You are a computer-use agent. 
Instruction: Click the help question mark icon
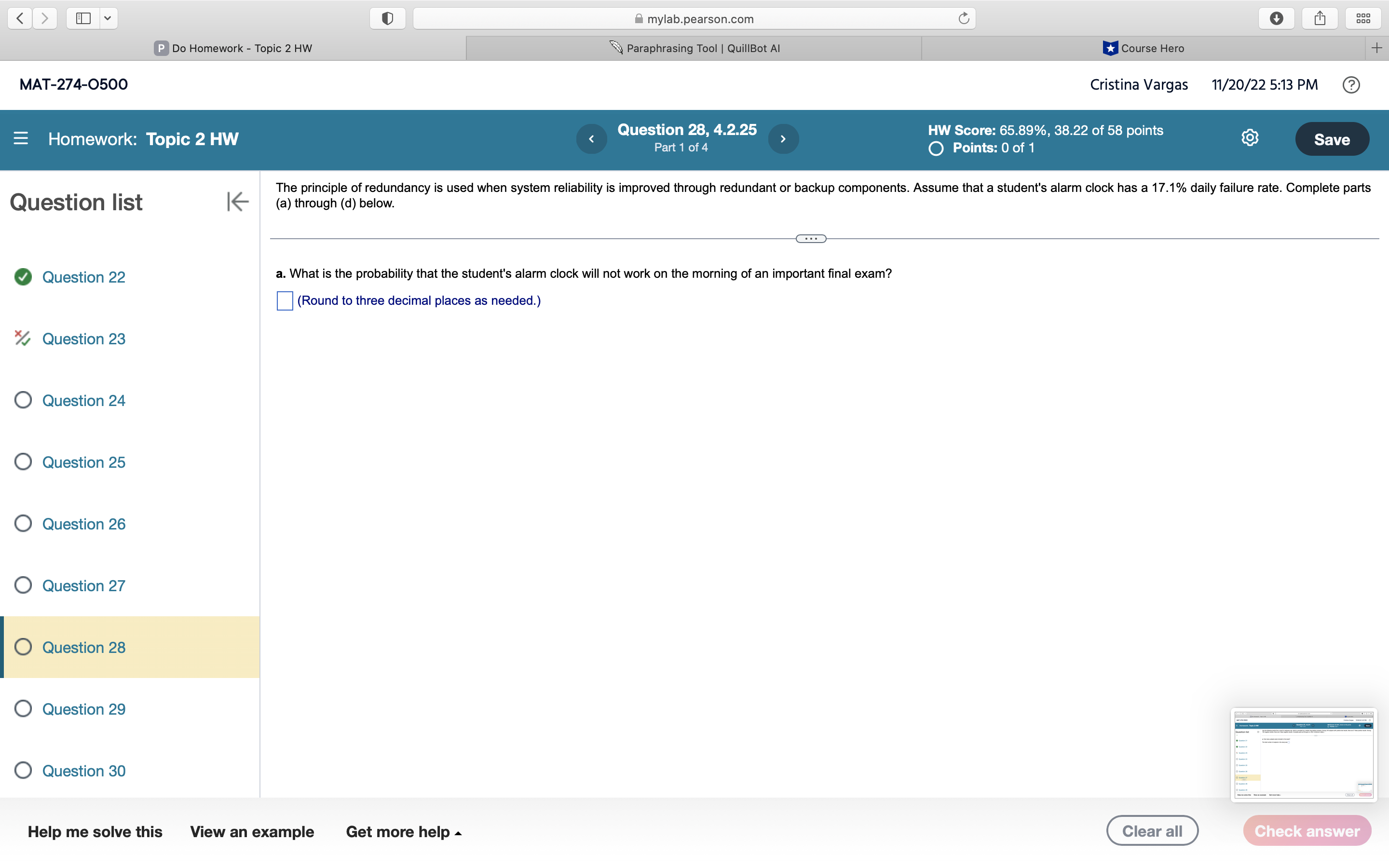click(x=1350, y=85)
